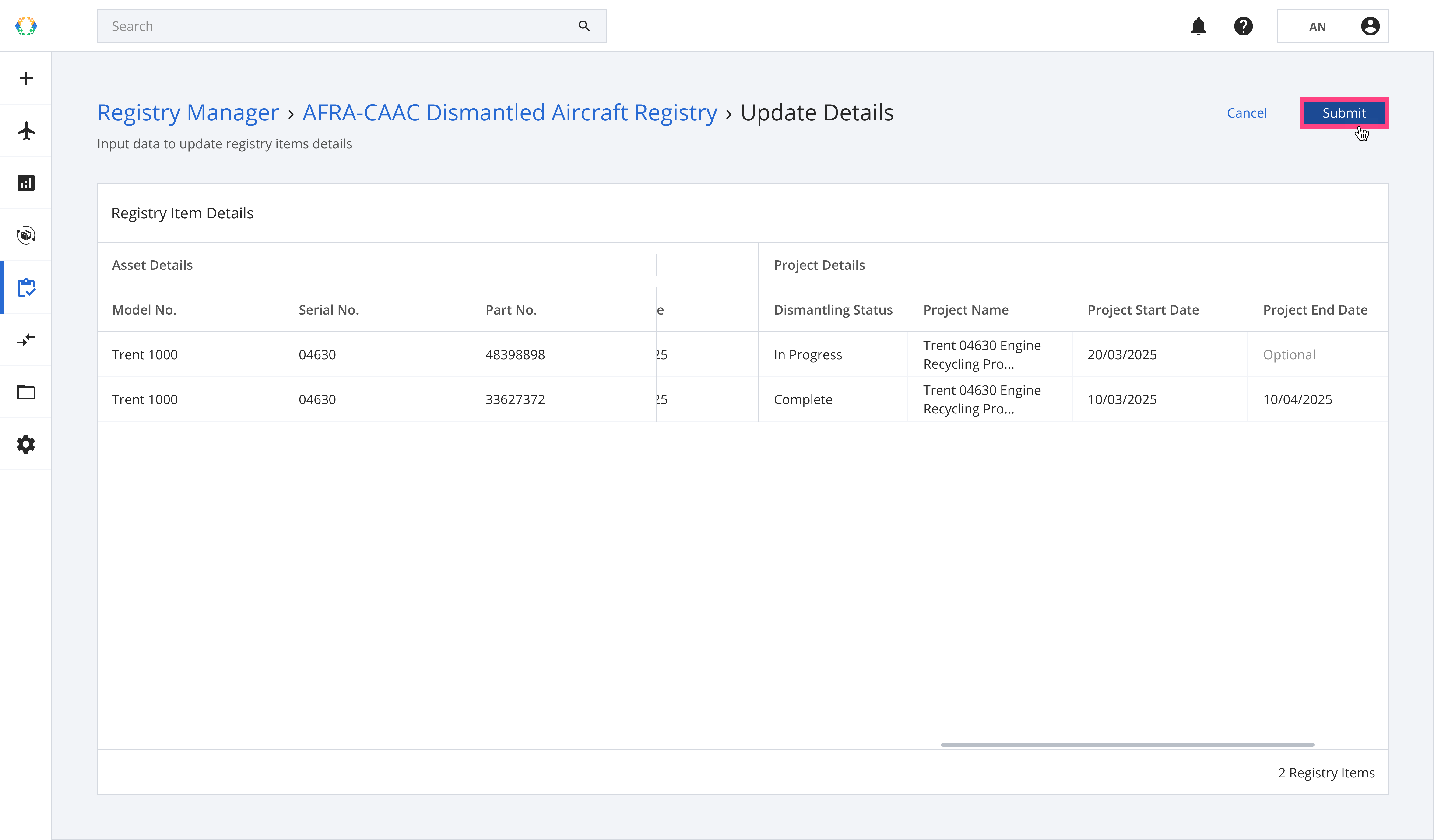Click the plus add icon in sidebar
1434x840 pixels.
pyautogui.click(x=26, y=78)
